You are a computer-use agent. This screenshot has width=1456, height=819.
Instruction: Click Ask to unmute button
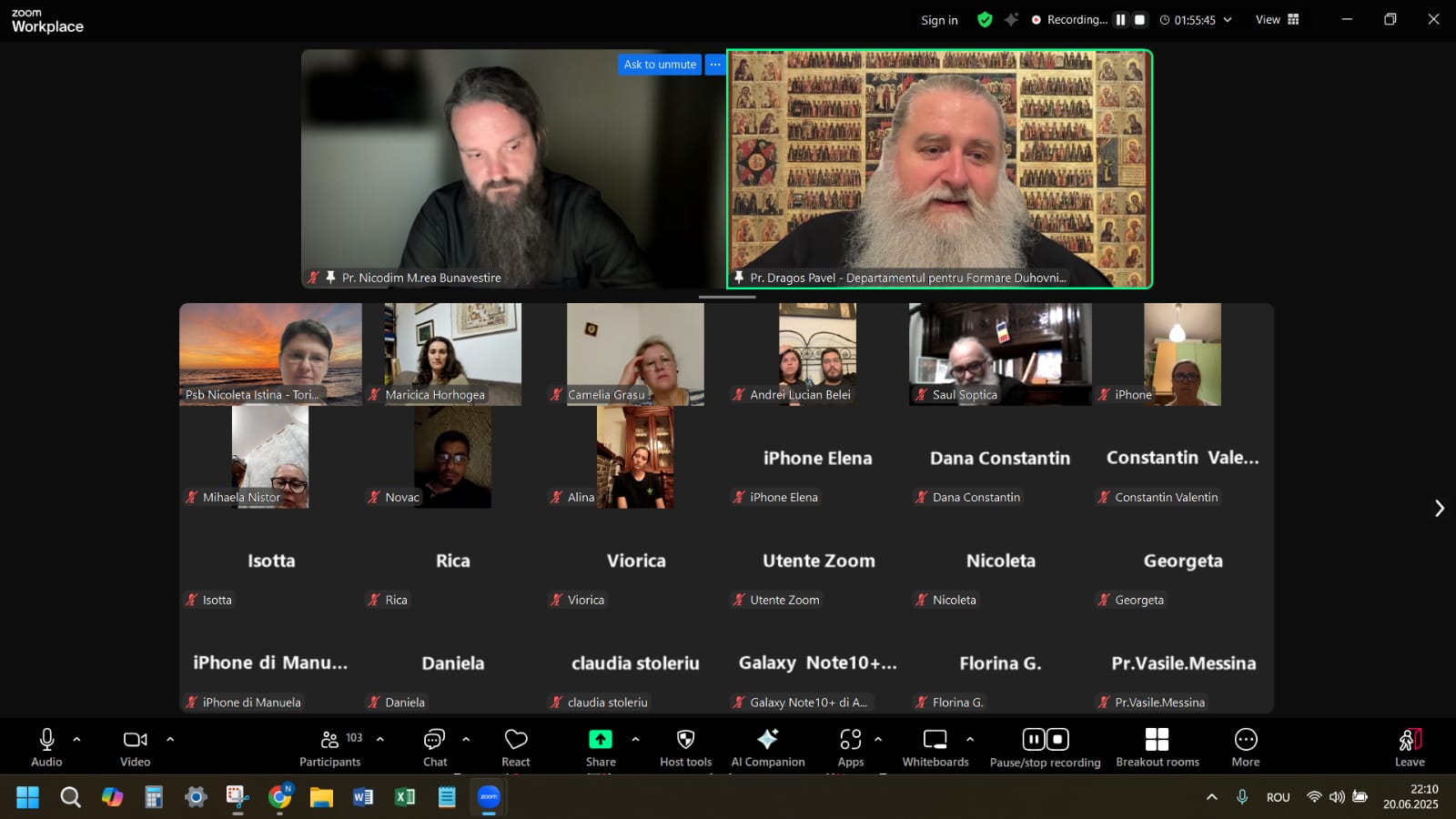pyautogui.click(x=660, y=65)
